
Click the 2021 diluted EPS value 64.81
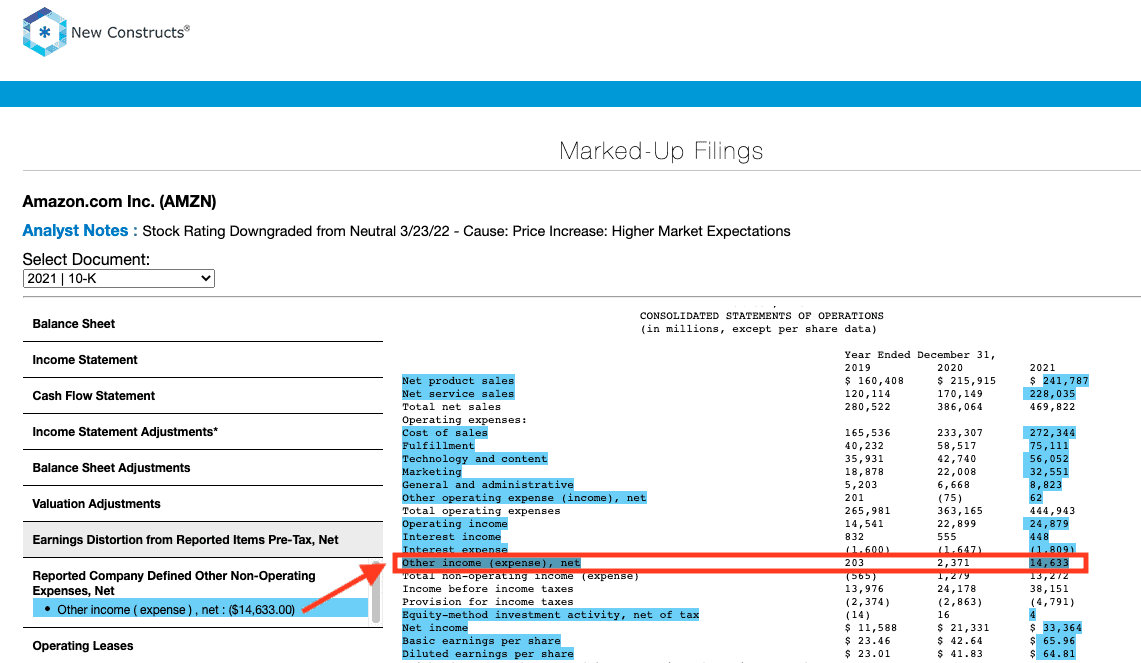1058,654
